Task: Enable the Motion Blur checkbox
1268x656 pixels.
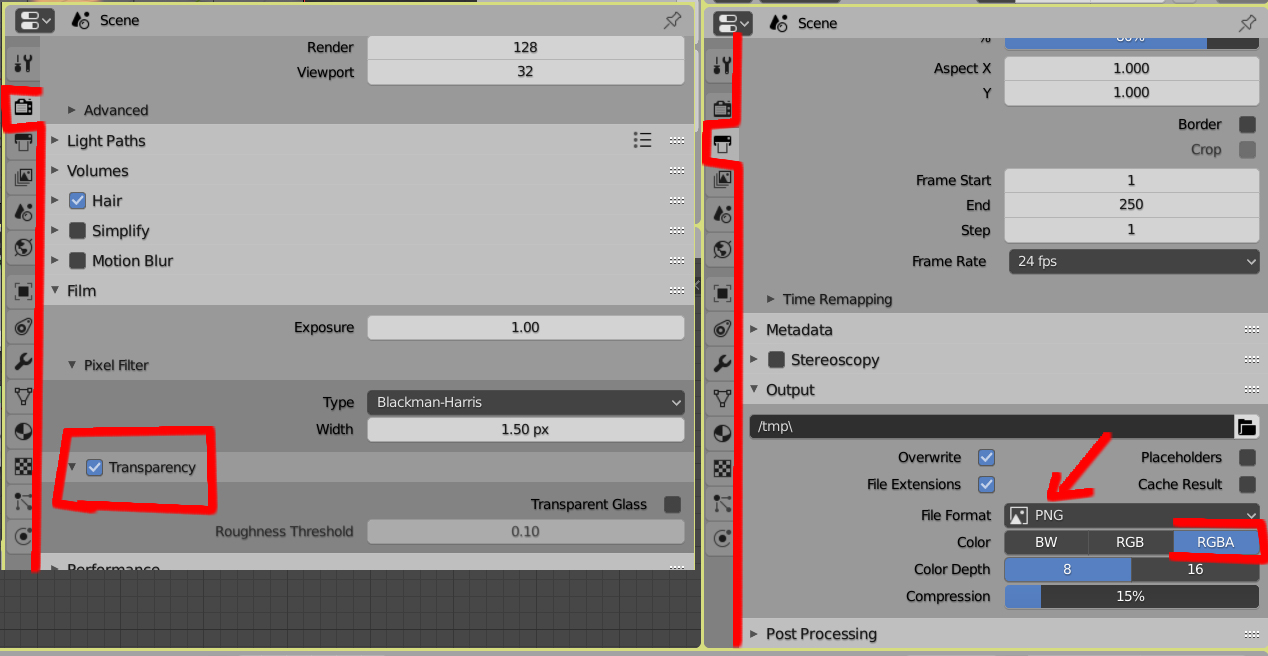Action: [x=77, y=260]
